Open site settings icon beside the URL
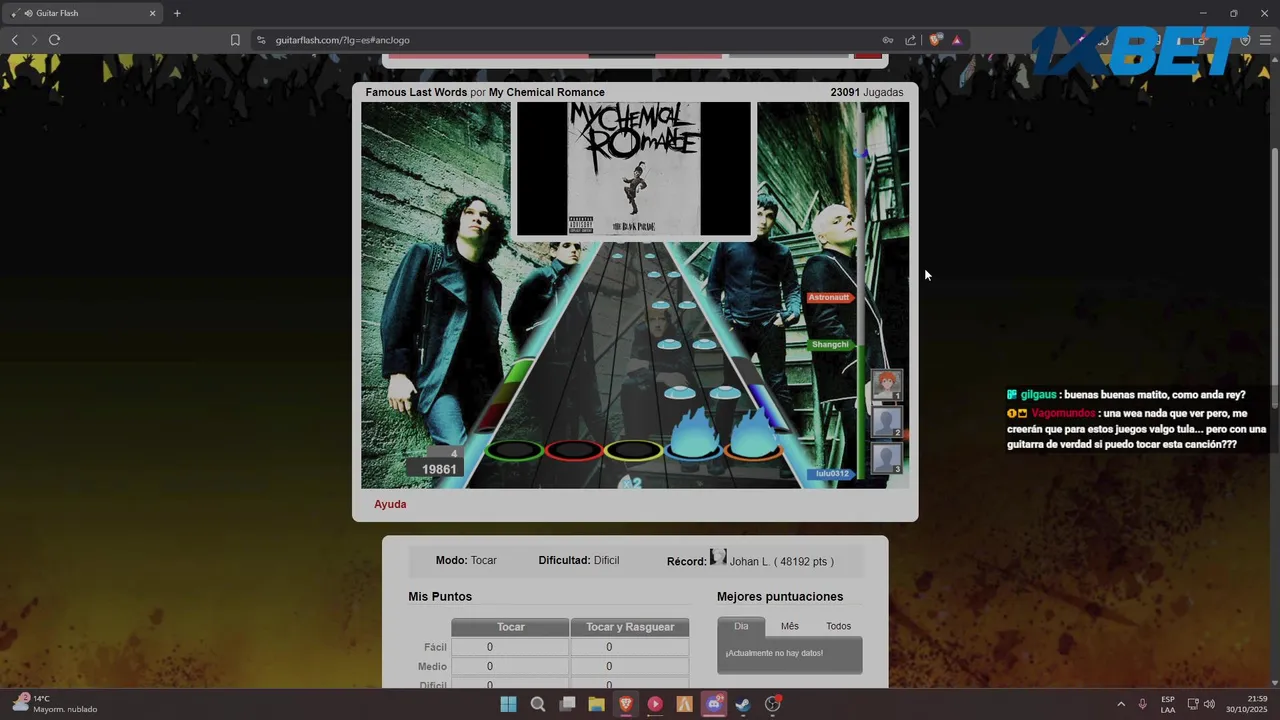Image resolution: width=1280 pixels, height=720 pixels. [261, 40]
